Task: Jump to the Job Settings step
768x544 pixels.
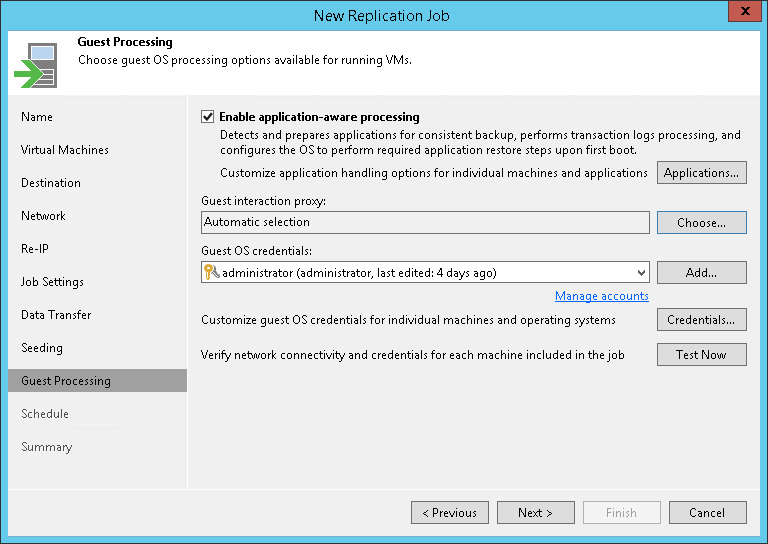Action: (52, 282)
